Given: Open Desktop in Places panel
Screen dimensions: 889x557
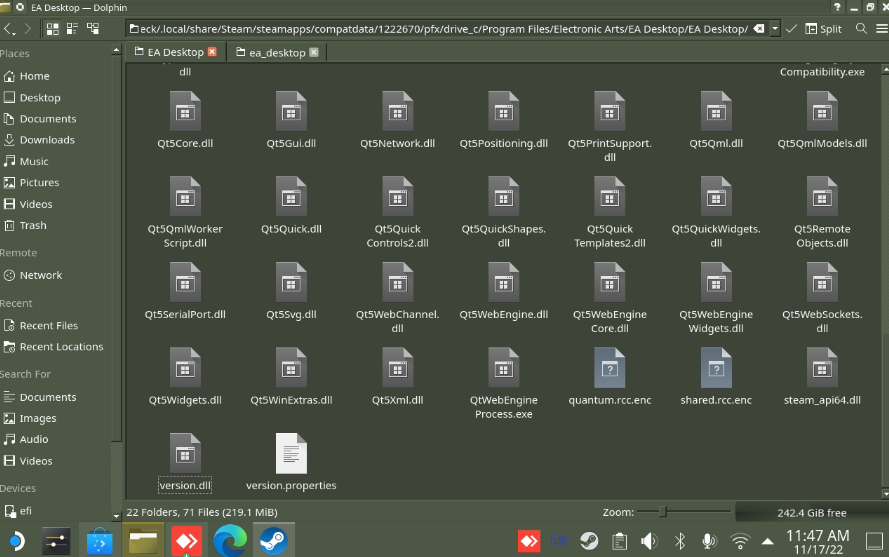Looking at the screenshot, I should click(x=40, y=98).
